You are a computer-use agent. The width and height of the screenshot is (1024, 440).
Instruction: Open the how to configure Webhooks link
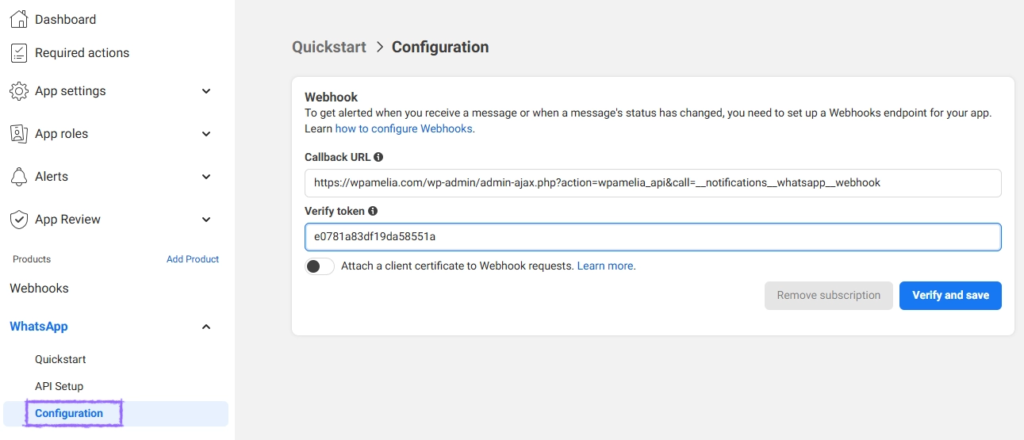(404, 129)
